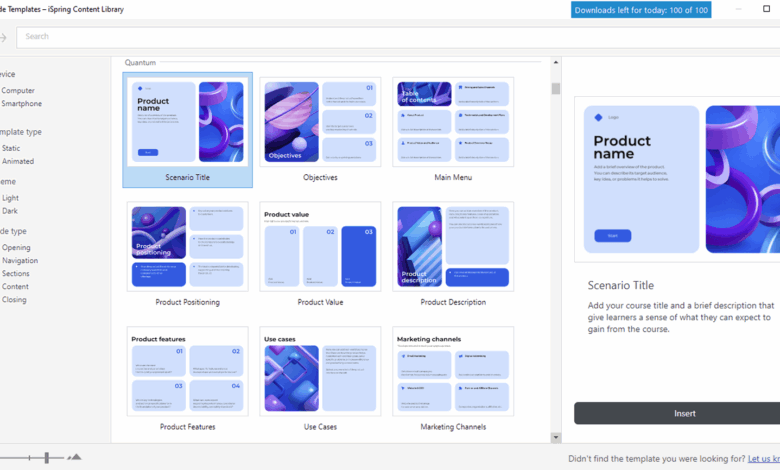
Task: Click the scrollbar down arrow
Action: pos(556,438)
